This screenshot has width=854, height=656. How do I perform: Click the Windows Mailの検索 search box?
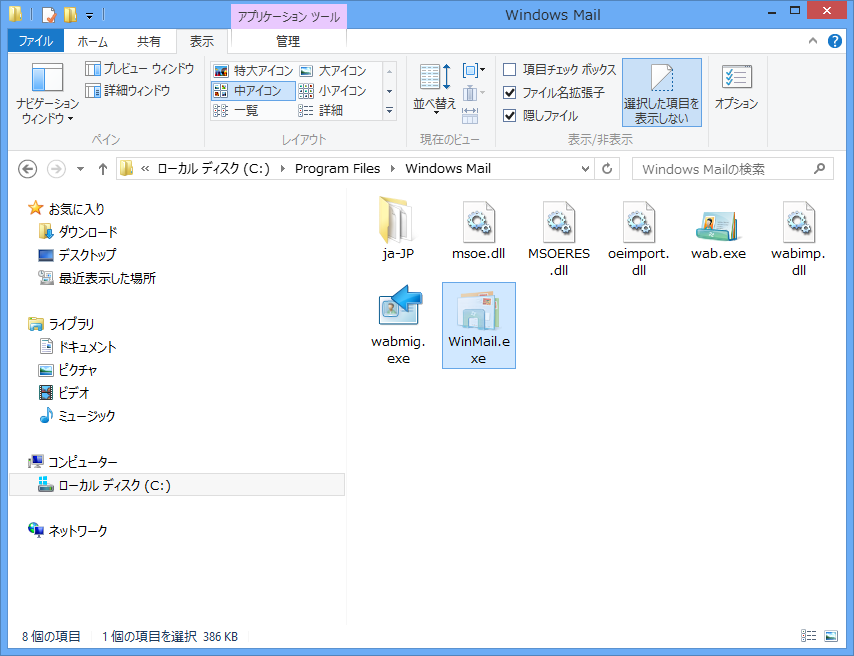(732, 169)
